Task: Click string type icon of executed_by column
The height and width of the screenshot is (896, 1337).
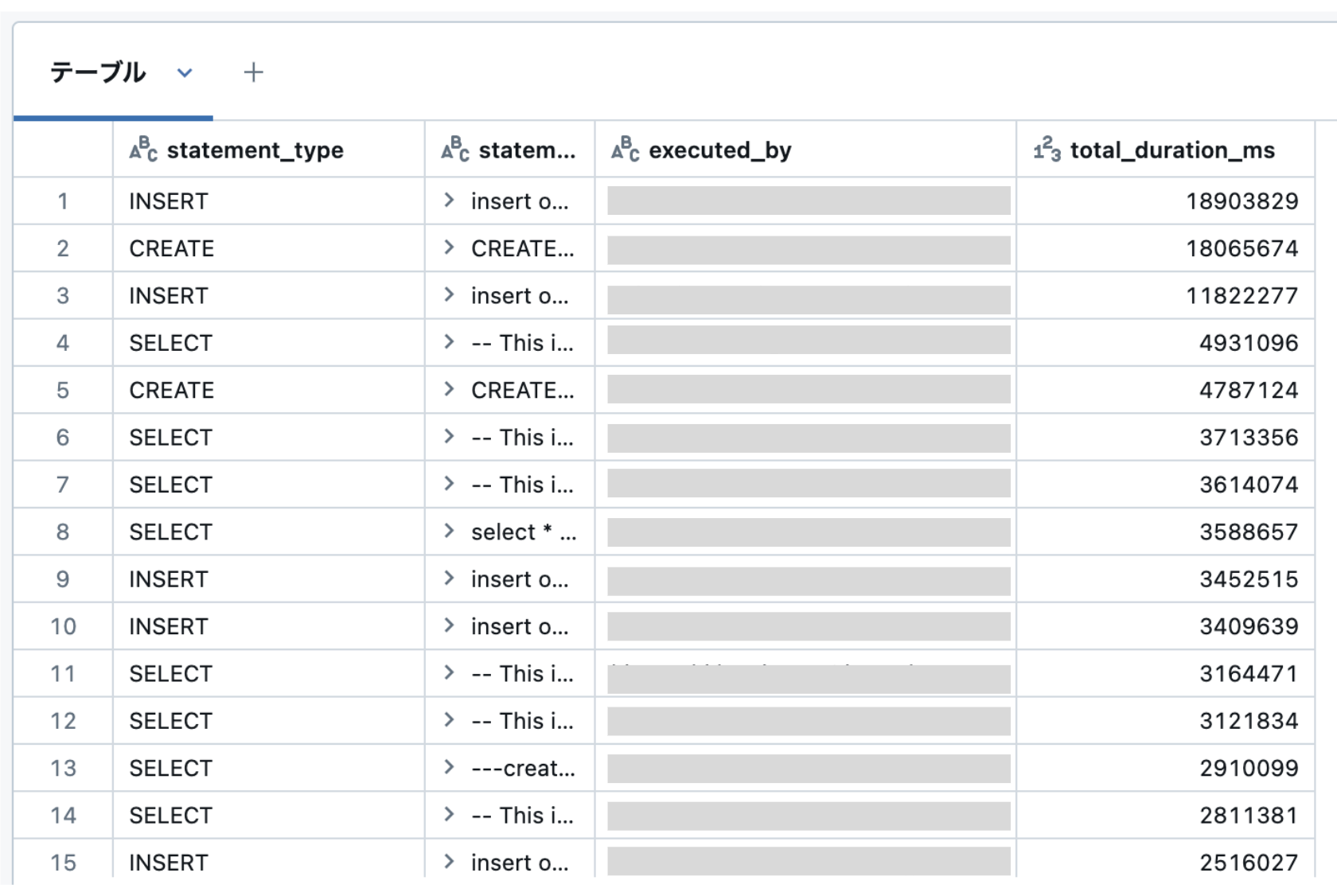Action: coord(626,149)
